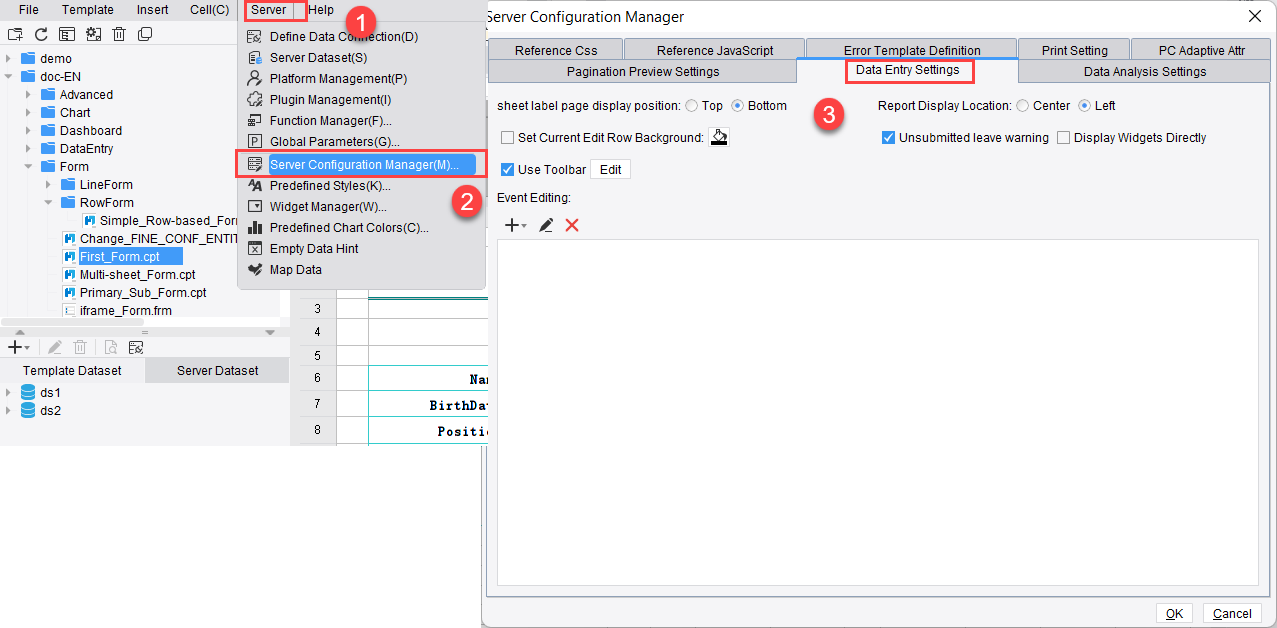Click the ds1 database icon

coord(28,393)
